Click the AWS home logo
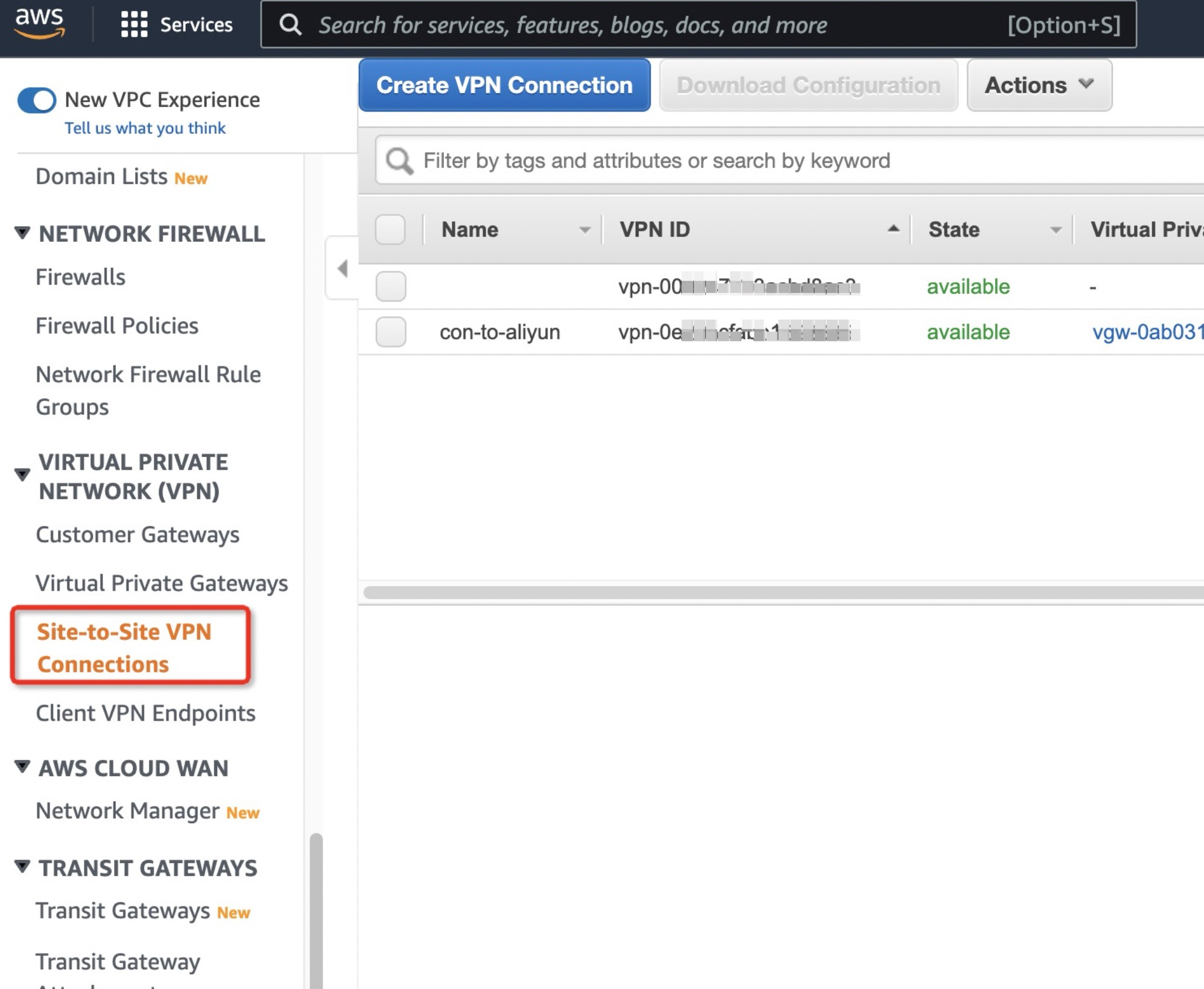Viewport: 1204px width, 989px height. [40, 23]
